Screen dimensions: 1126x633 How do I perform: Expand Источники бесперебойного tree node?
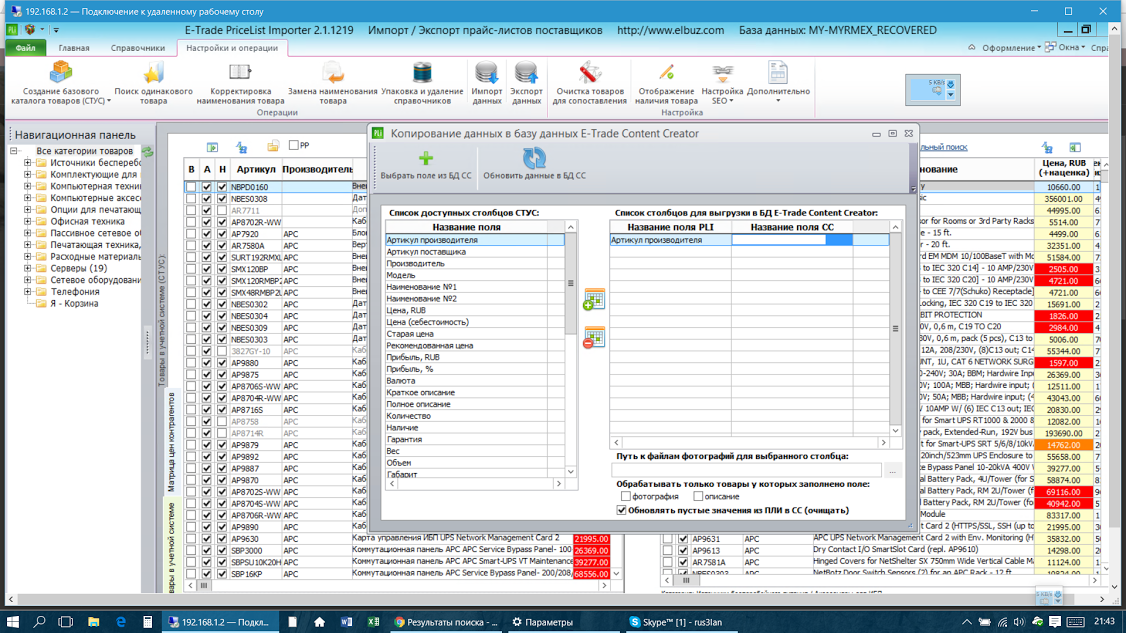click(x=27, y=163)
